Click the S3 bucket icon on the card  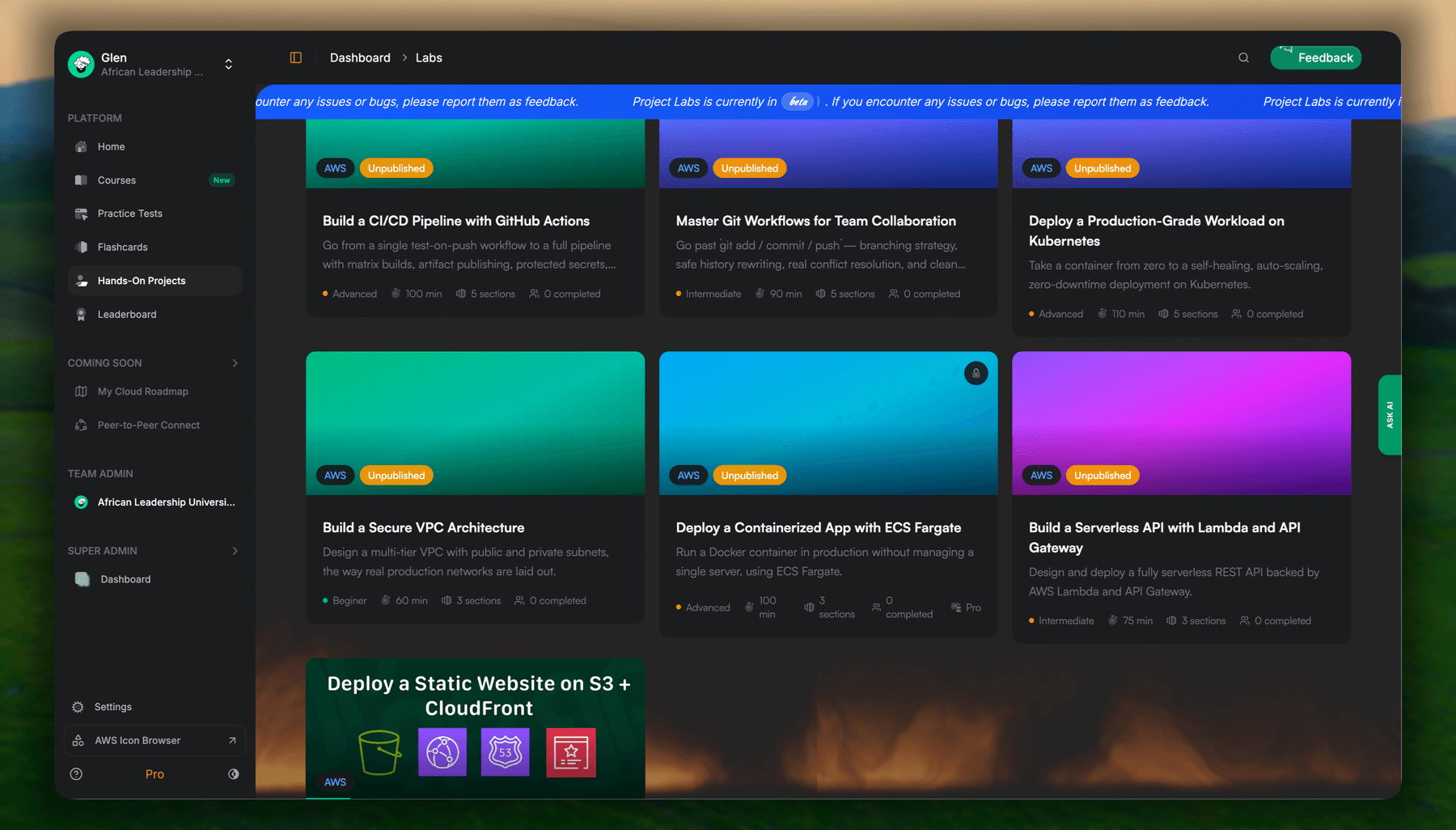pos(379,752)
